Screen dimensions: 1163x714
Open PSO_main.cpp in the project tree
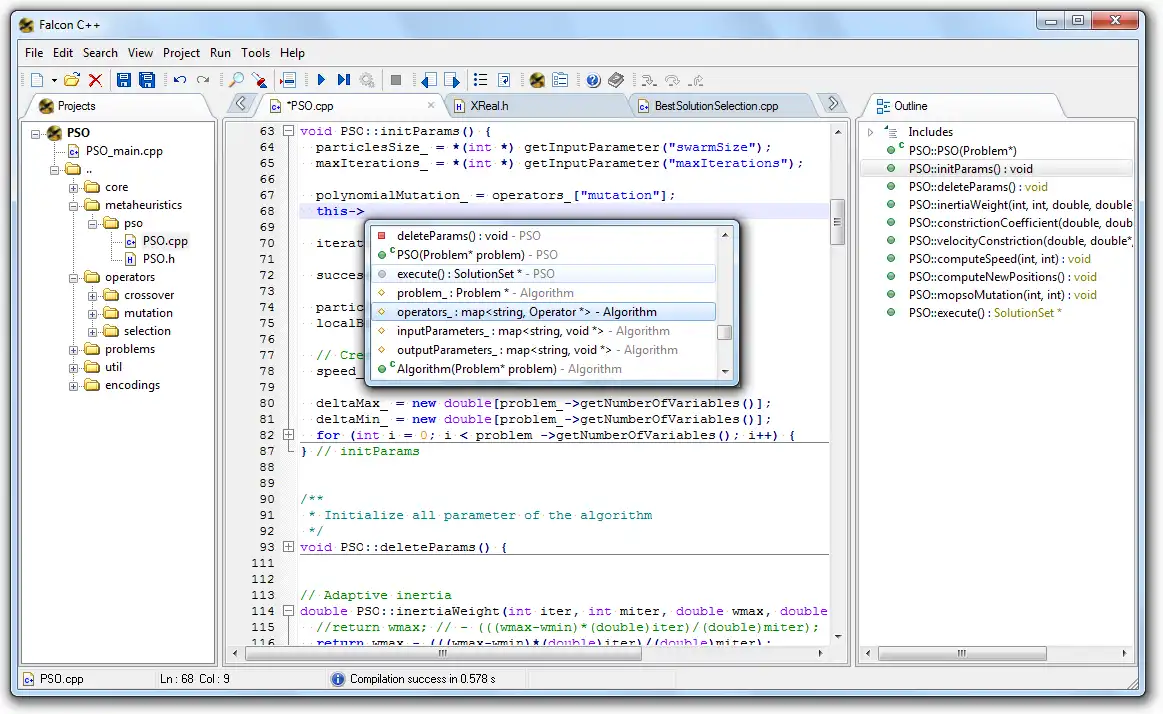(x=124, y=151)
